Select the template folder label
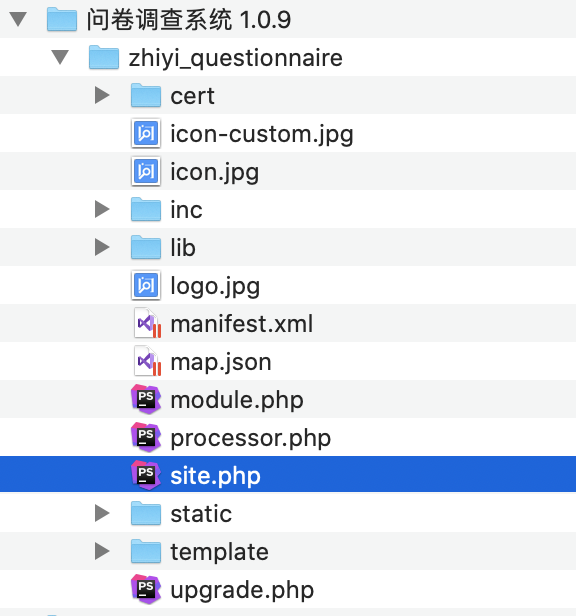576x616 pixels. (219, 552)
